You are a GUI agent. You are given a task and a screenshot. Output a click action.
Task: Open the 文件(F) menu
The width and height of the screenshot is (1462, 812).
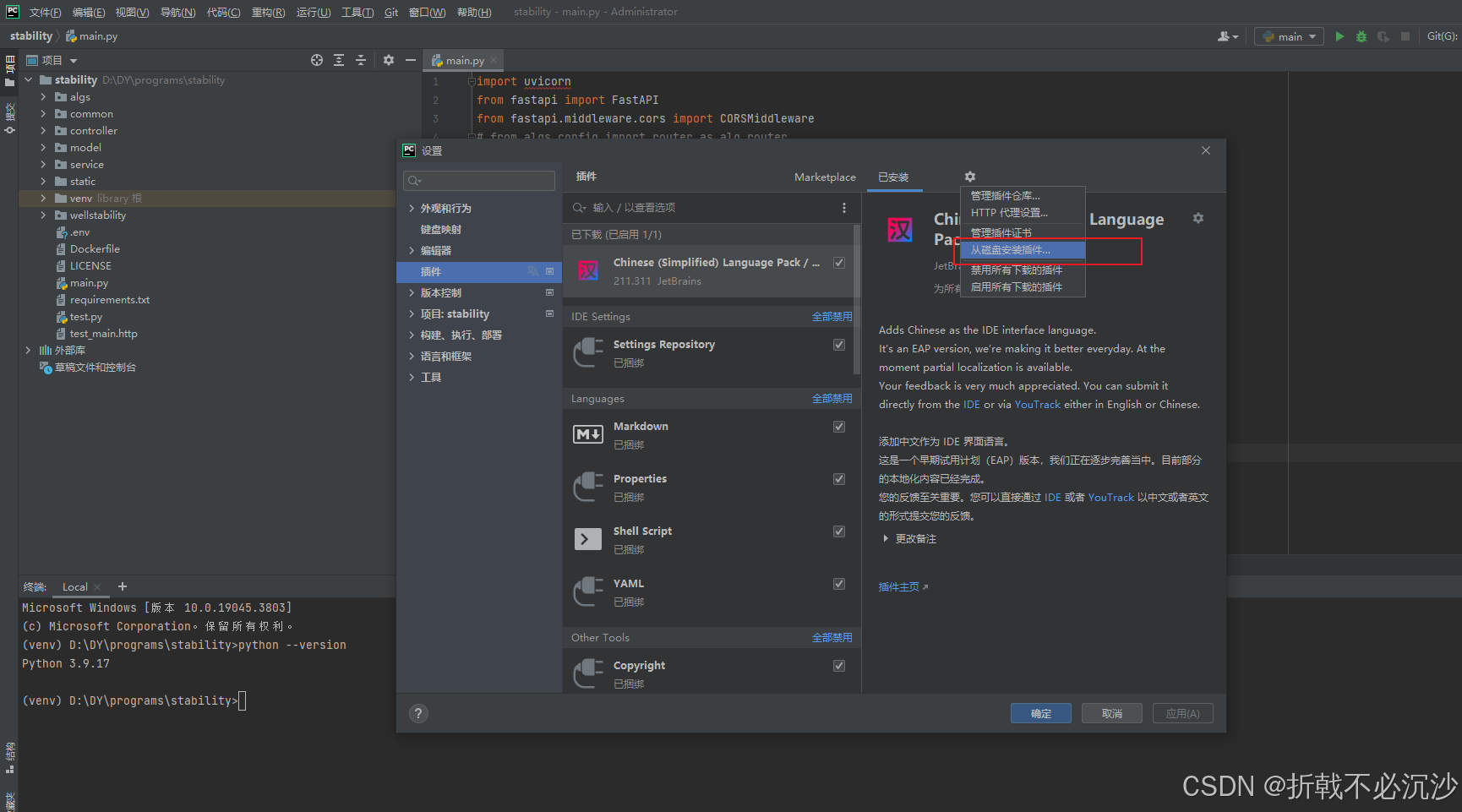45,12
